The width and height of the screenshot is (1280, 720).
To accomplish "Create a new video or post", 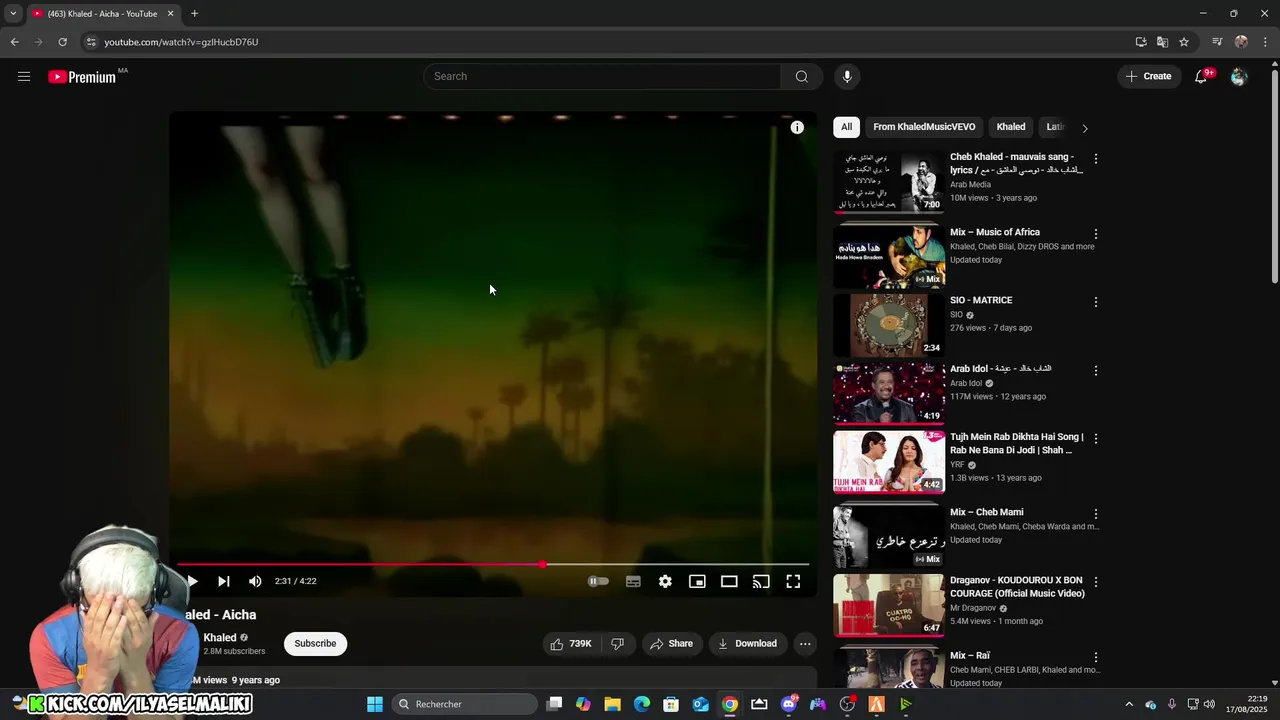I will (1148, 76).
